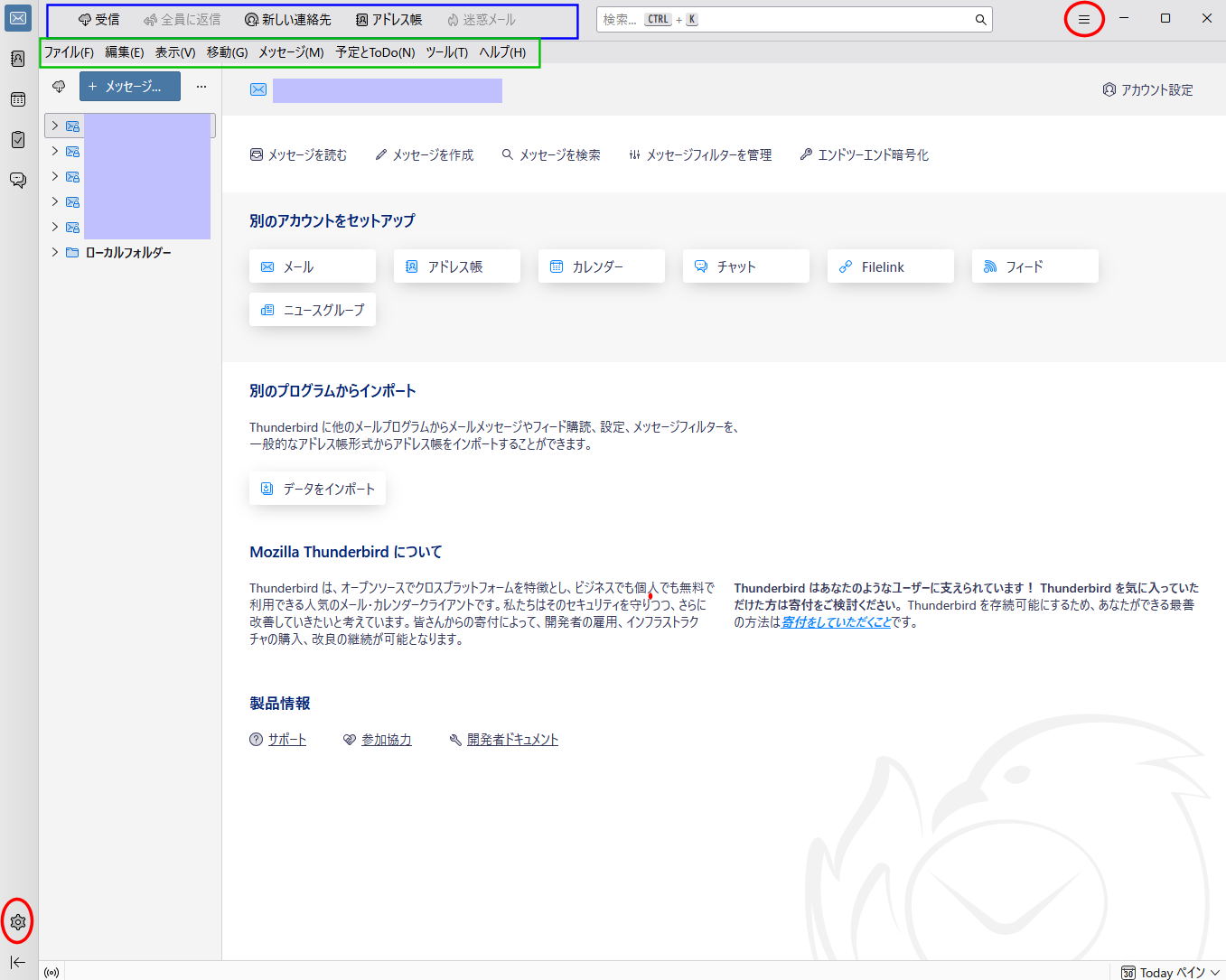Set up a カレンダー account
Screen dimensions: 1226x980
pos(601,266)
